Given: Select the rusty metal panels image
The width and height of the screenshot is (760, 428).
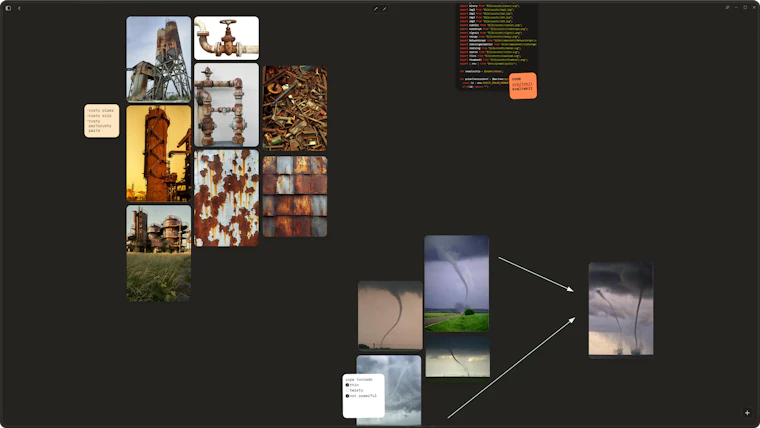Looking at the screenshot, I should coord(295,196).
